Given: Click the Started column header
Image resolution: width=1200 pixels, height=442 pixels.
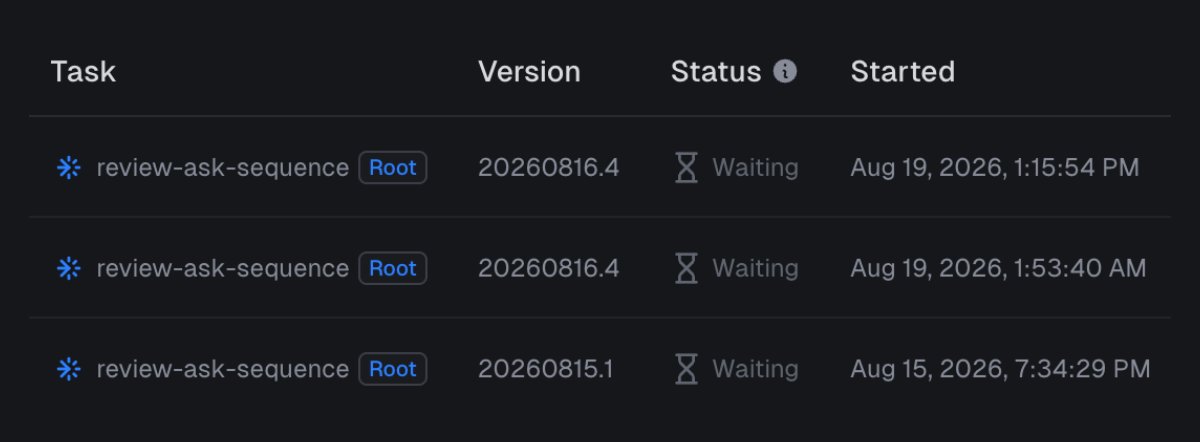Looking at the screenshot, I should click(902, 71).
